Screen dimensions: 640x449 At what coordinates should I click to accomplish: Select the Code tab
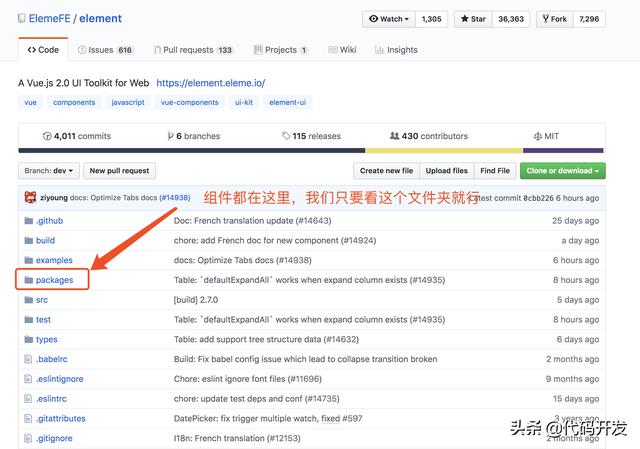pyautogui.click(x=43, y=50)
